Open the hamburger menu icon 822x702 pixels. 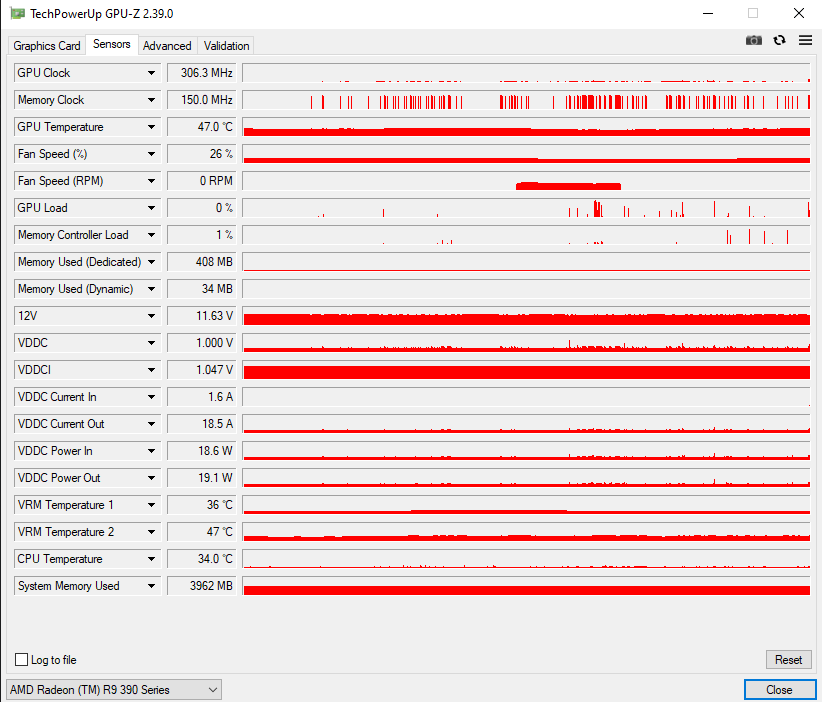coord(805,40)
